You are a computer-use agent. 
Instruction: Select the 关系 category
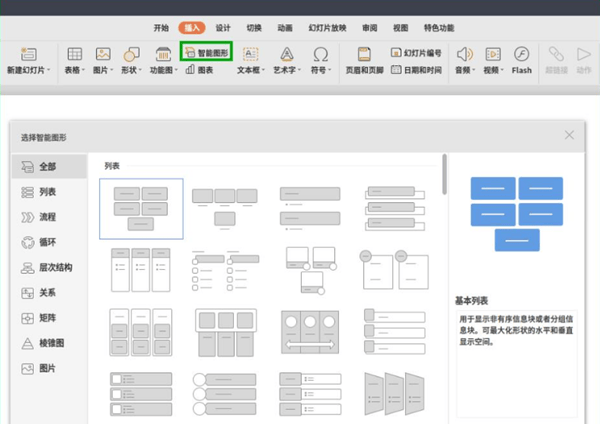coord(49,293)
